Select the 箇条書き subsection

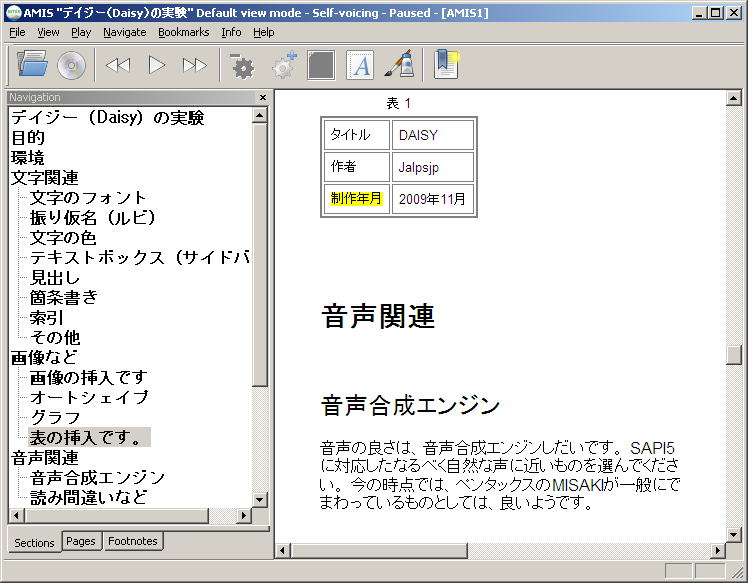(63, 298)
